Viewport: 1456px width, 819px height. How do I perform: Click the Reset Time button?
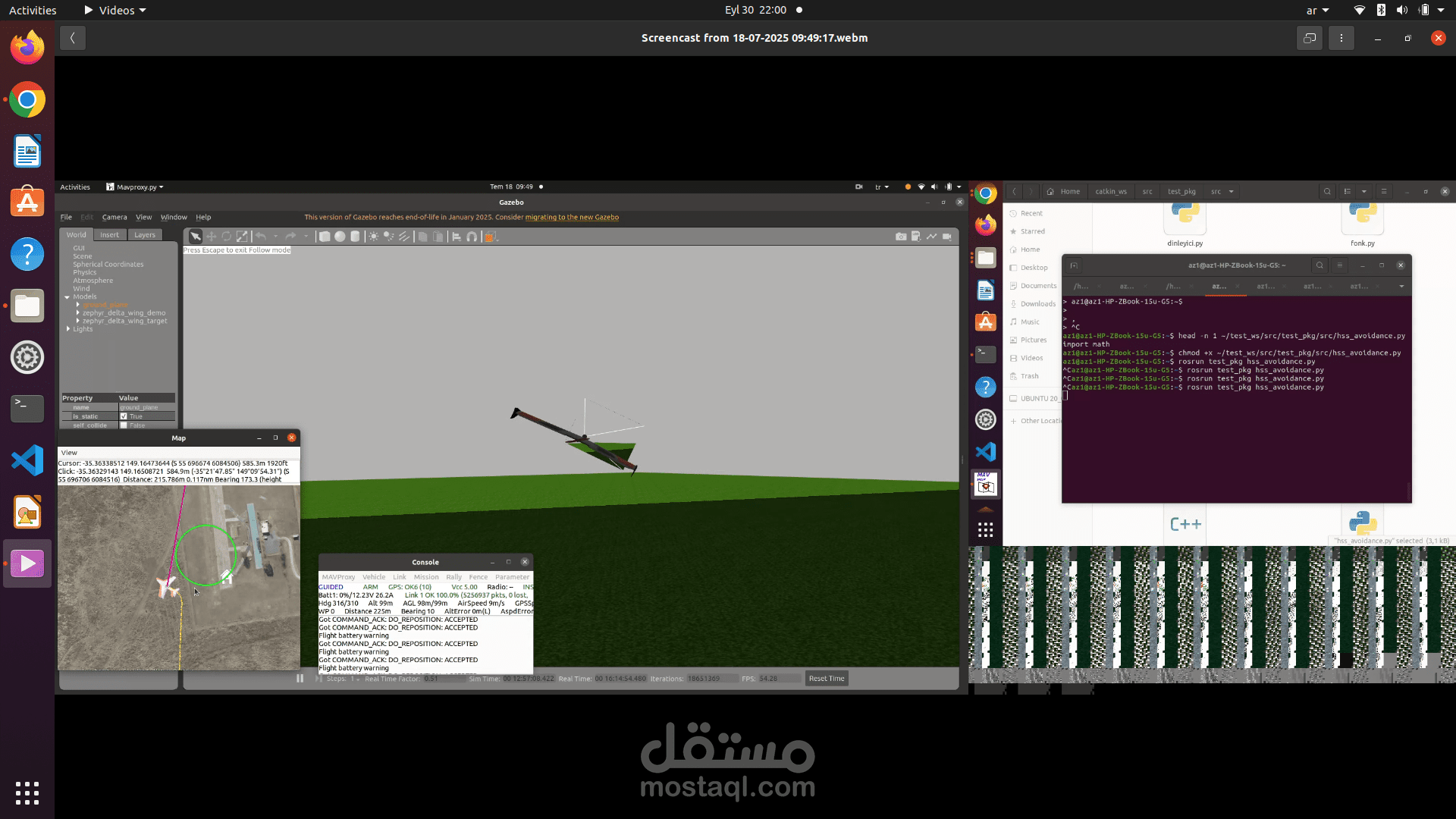(x=827, y=679)
